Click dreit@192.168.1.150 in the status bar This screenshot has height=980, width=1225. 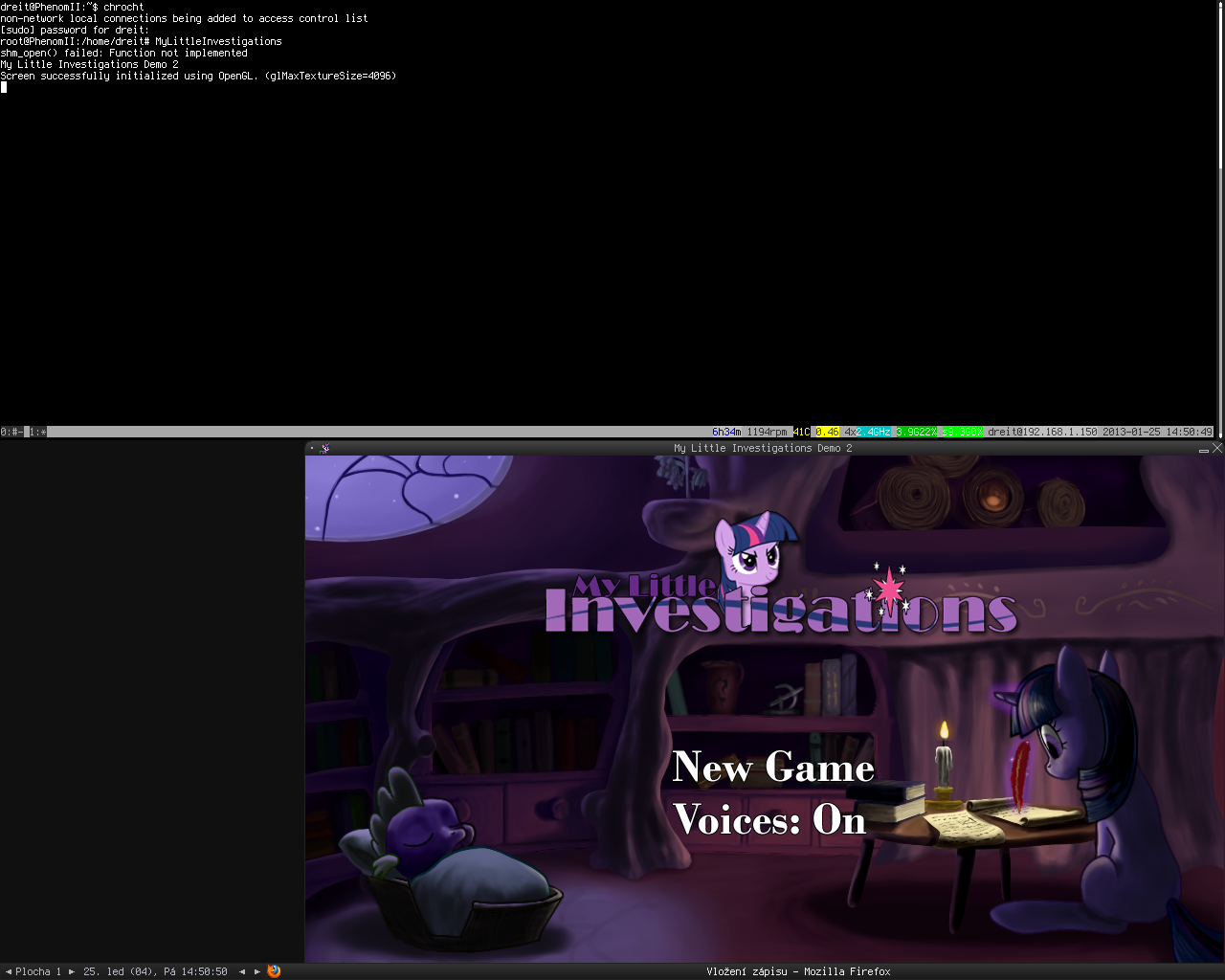click(x=1042, y=433)
